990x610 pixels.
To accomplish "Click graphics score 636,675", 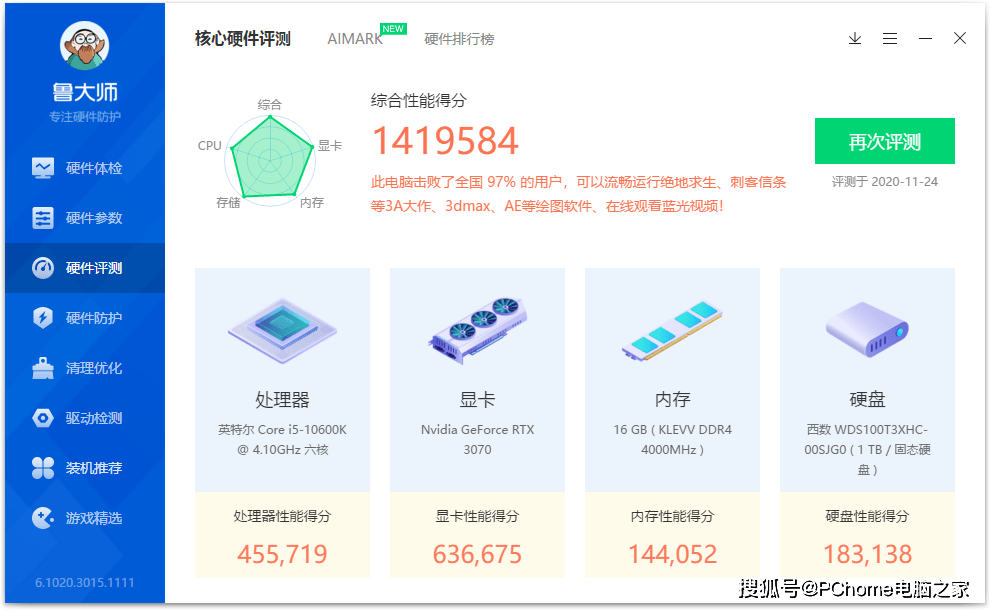I will 477,554.
